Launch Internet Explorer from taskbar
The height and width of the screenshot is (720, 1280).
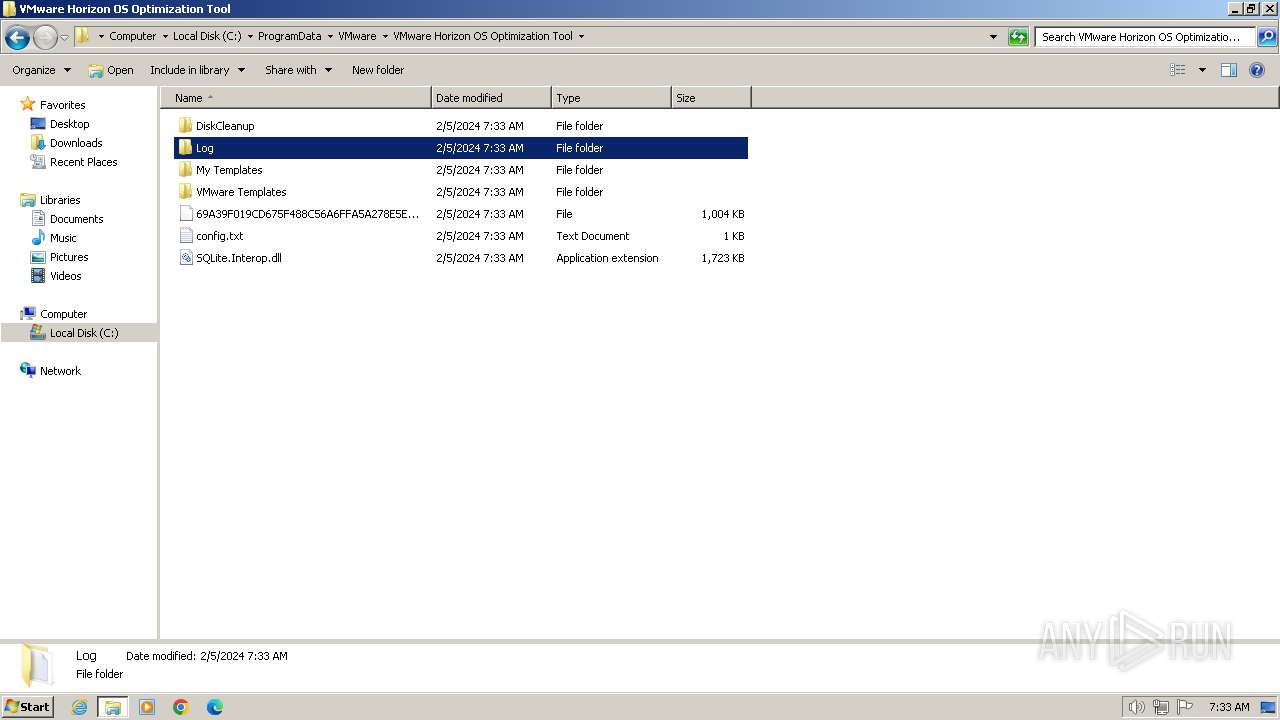click(79, 707)
